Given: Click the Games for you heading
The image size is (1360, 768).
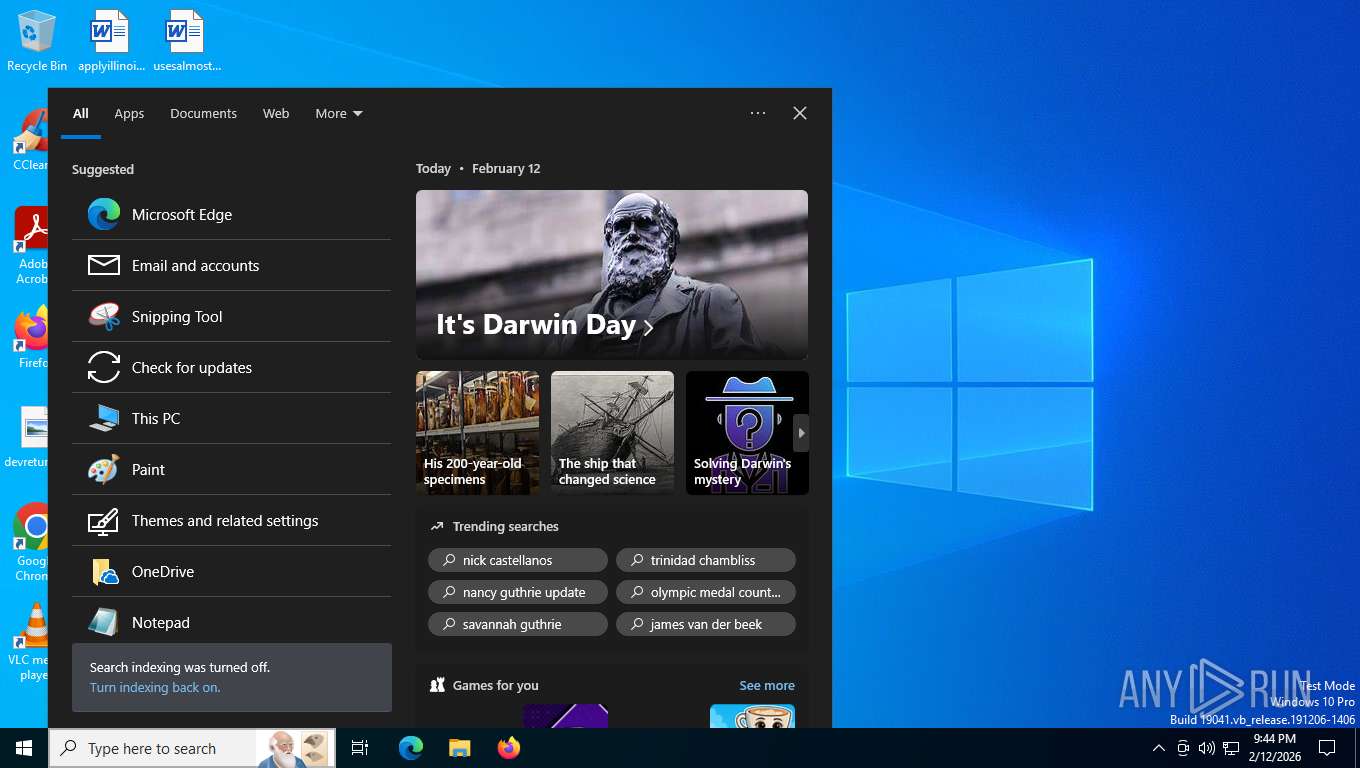Looking at the screenshot, I should coord(495,685).
